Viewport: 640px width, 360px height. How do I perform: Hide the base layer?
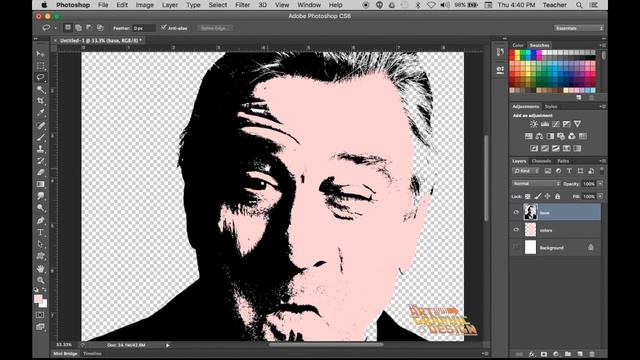coord(516,212)
